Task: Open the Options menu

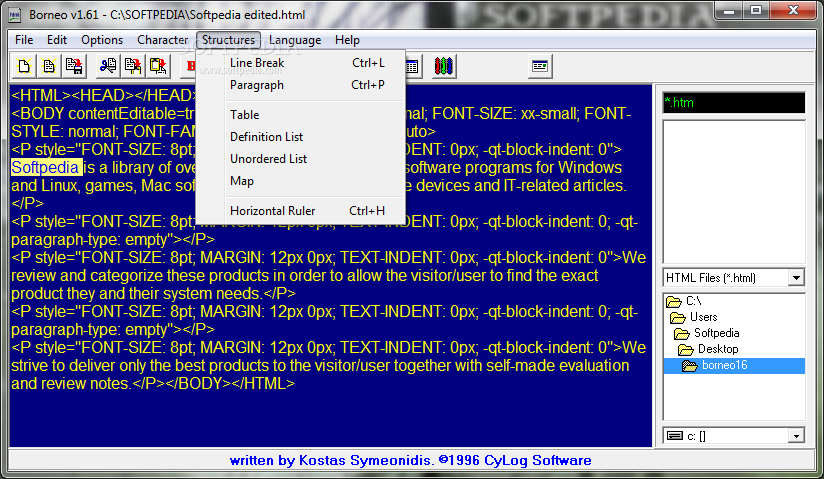Action: point(102,40)
